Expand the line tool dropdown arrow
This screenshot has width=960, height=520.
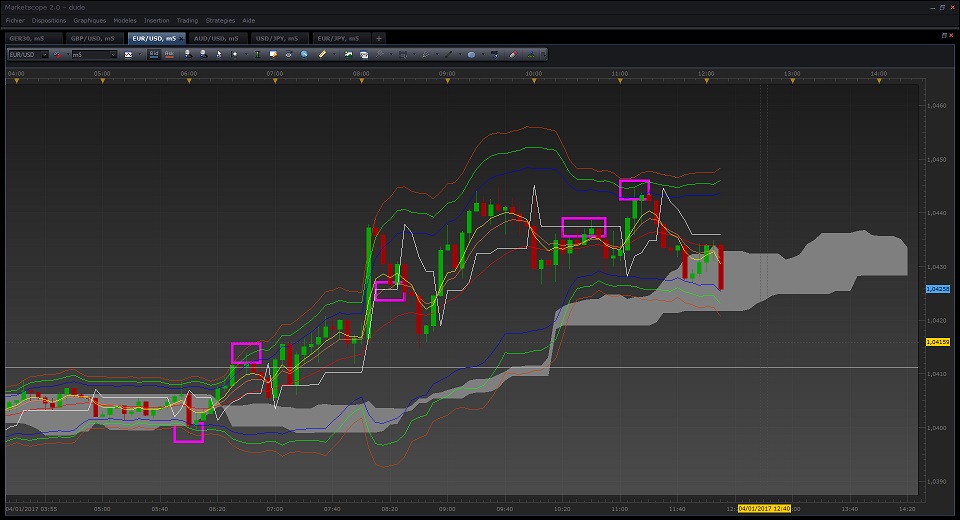[460, 55]
